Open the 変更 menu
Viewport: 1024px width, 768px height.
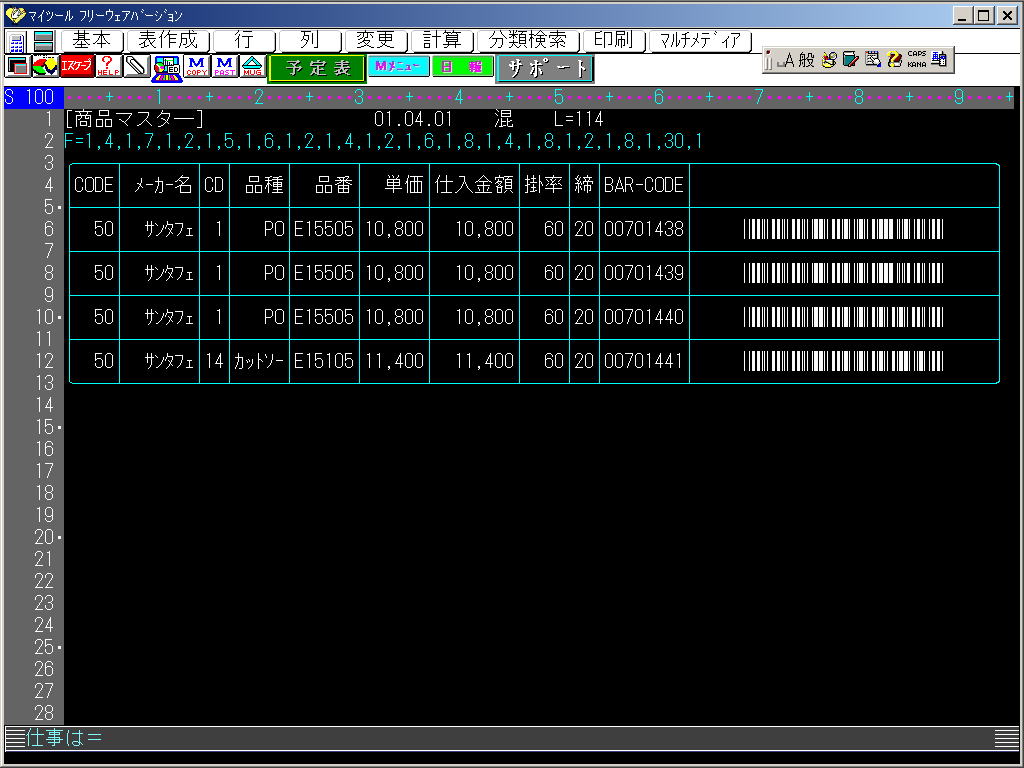376,41
